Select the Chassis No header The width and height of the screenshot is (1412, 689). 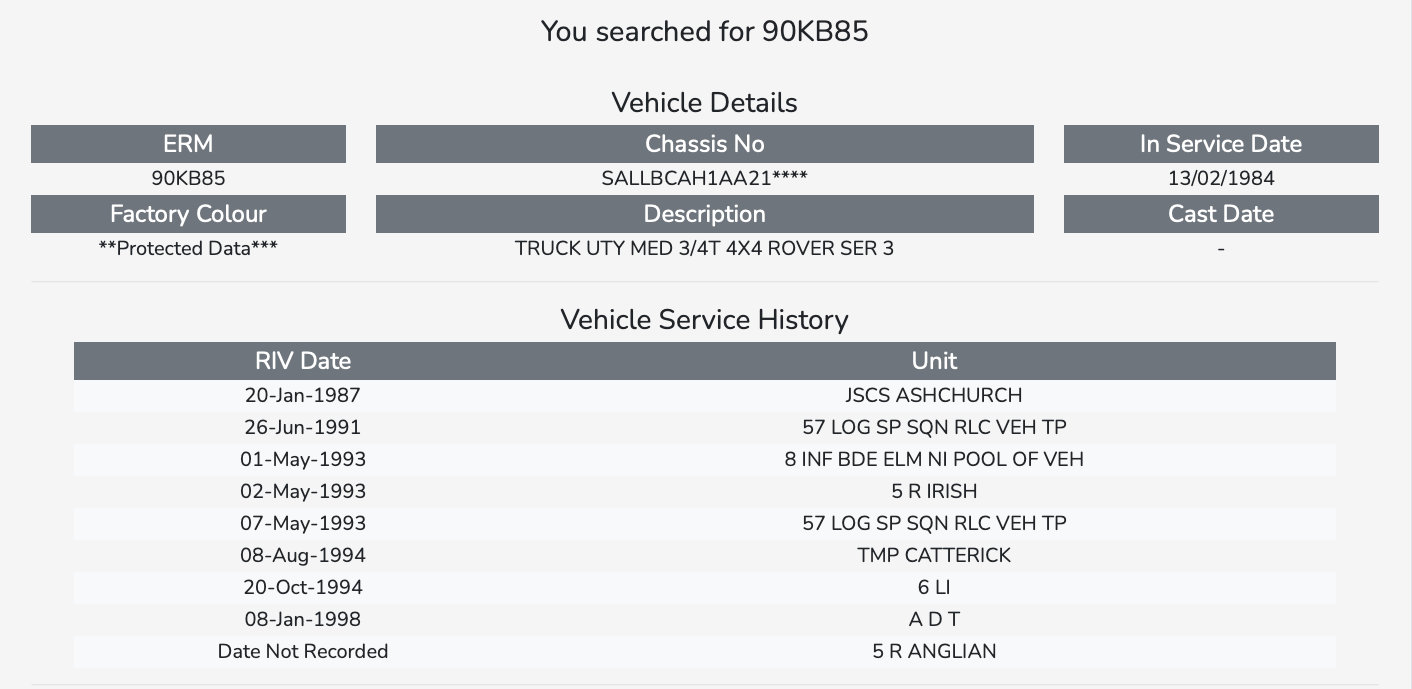pos(704,144)
